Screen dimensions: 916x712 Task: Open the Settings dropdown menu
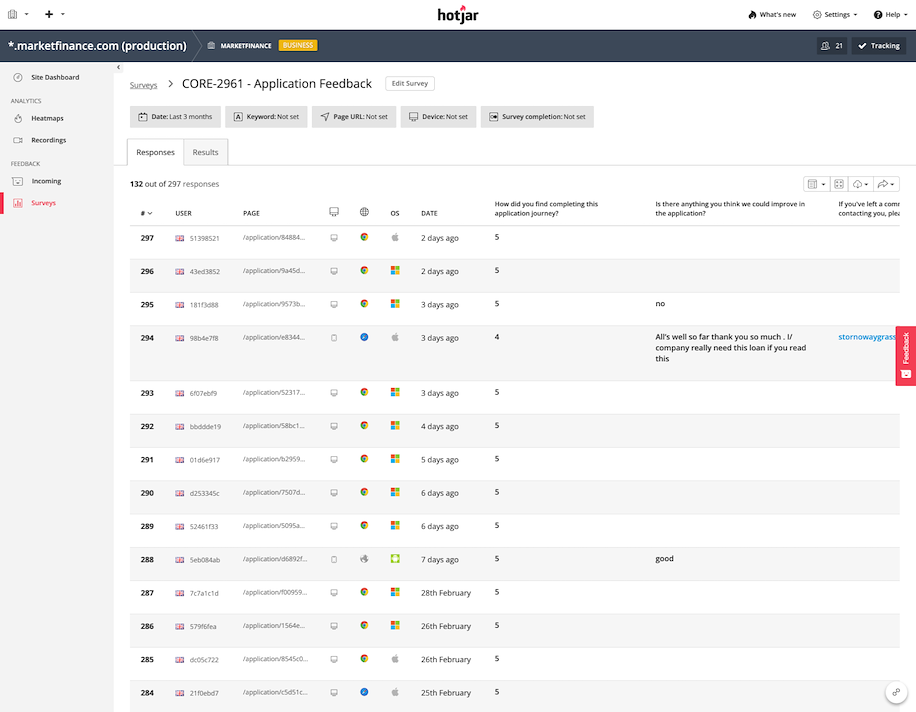point(835,15)
